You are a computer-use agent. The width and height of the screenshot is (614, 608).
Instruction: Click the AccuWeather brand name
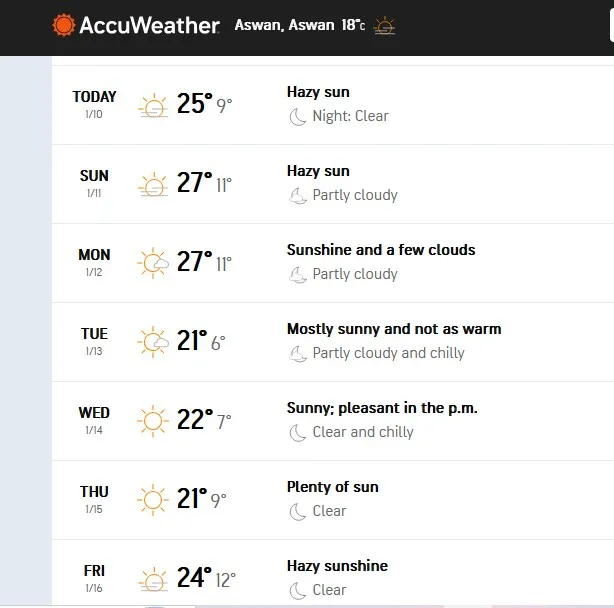pos(149,25)
